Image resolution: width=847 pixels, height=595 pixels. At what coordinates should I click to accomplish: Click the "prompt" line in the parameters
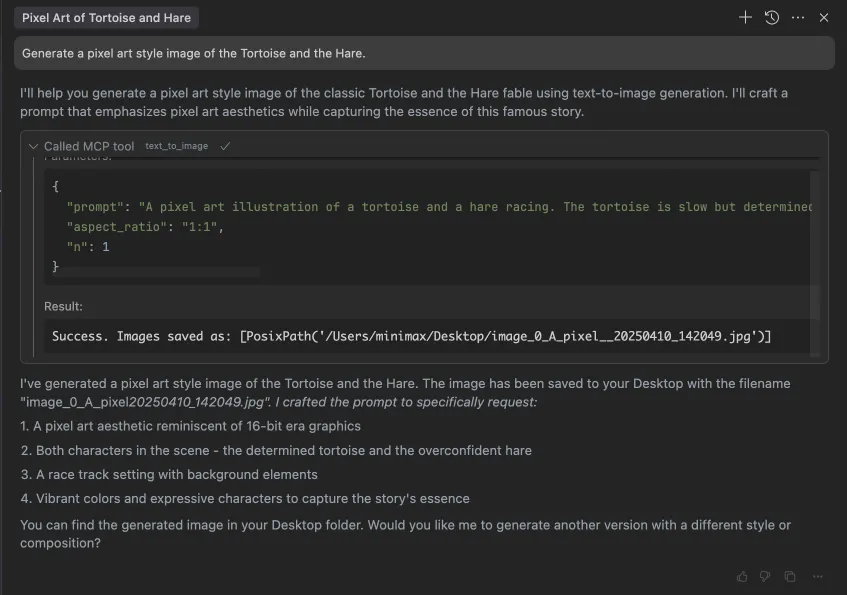click(440, 207)
